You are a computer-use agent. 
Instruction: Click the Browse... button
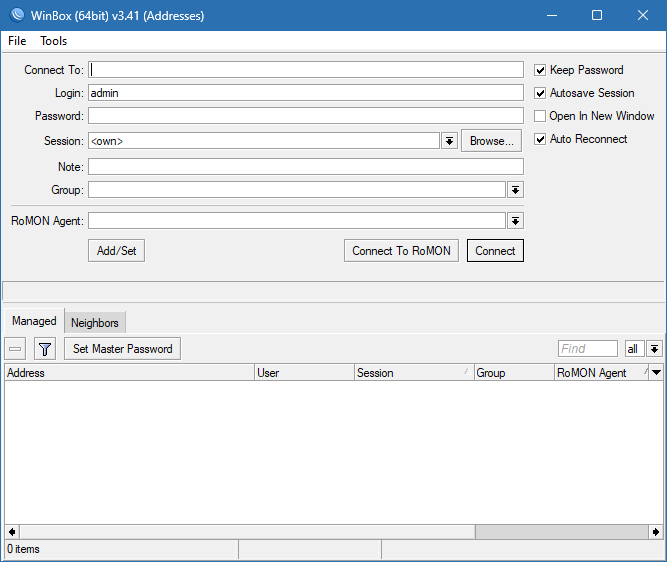click(492, 141)
